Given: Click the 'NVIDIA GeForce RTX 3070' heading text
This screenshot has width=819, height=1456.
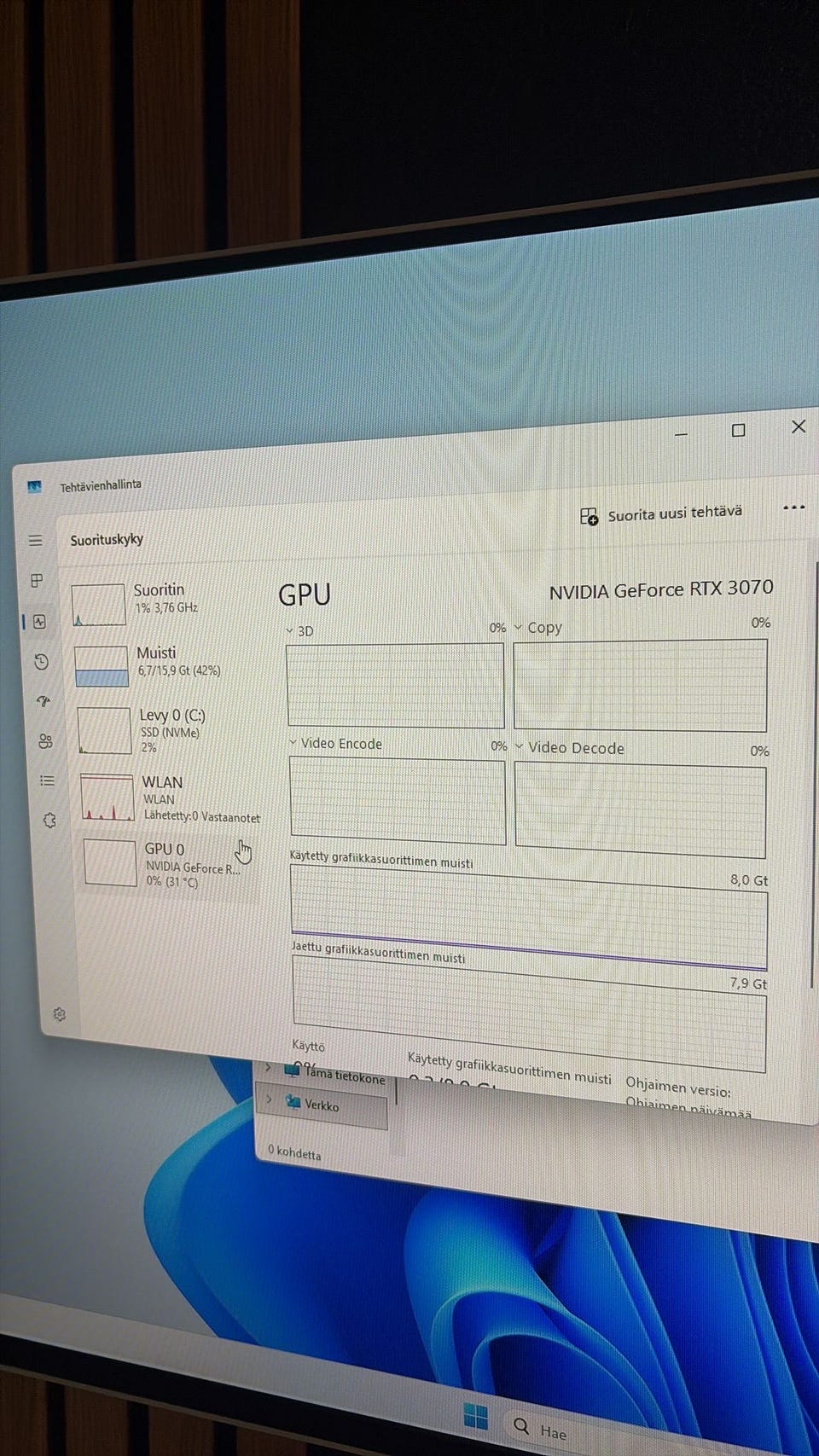Looking at the screenshot, I should (661, 589).
